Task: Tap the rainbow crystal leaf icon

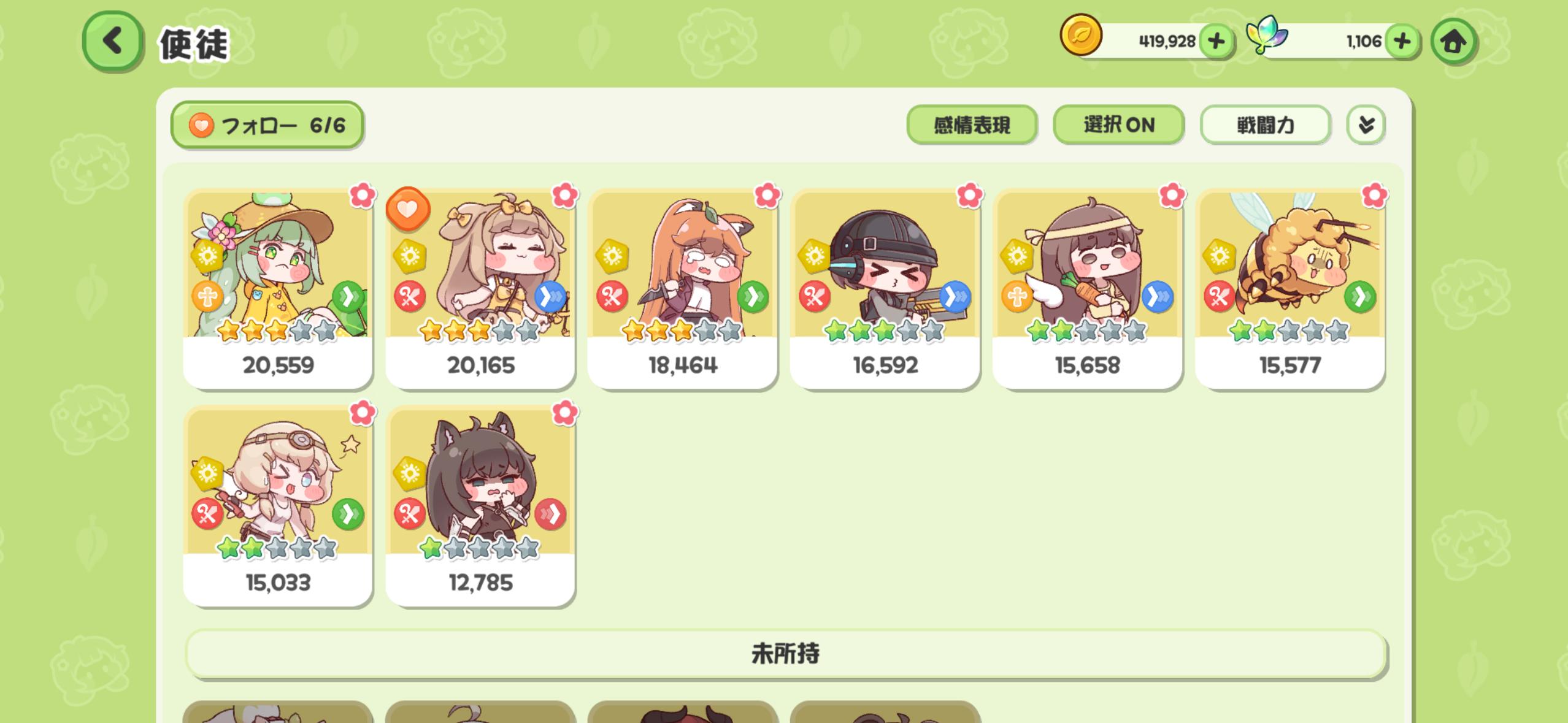Action: click(1266, 34)
